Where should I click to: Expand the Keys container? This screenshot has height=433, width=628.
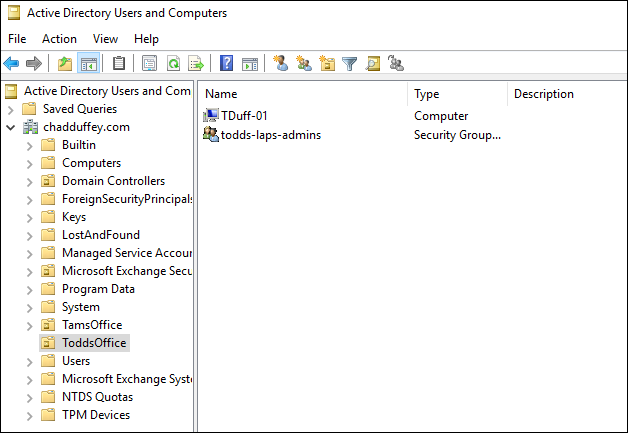coord(30,218)
